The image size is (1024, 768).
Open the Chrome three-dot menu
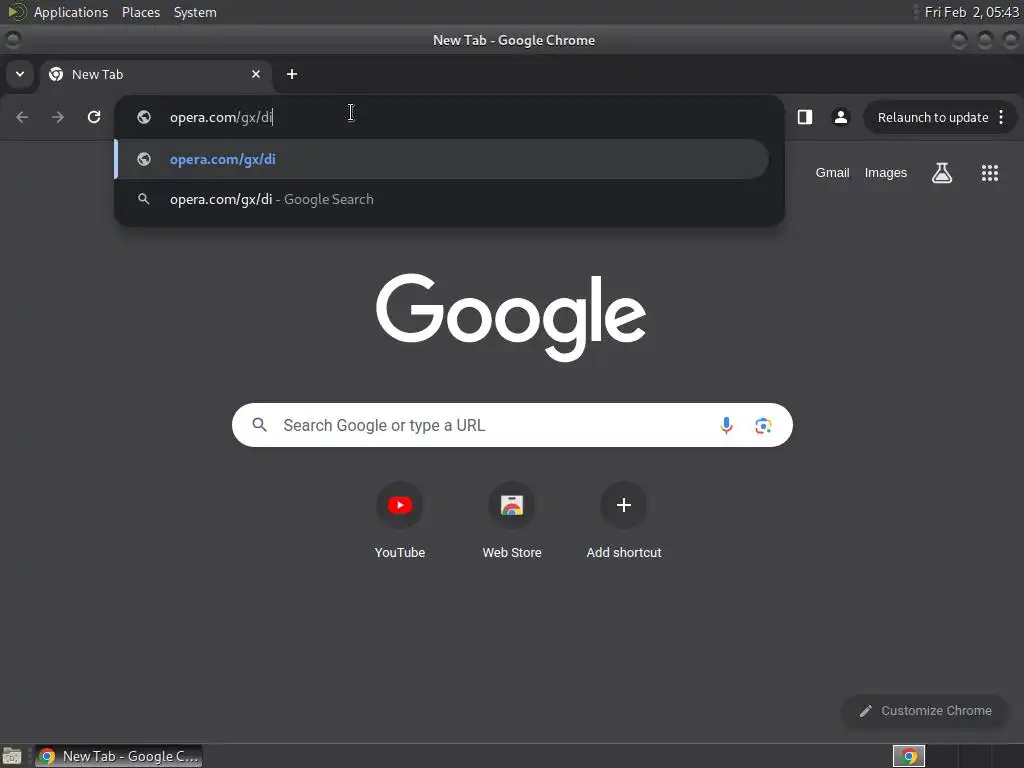1001,117
